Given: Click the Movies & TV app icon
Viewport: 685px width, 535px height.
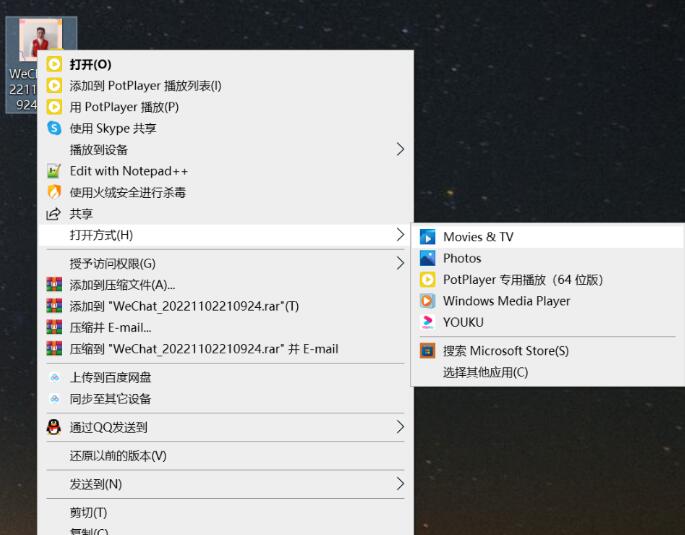Looking at the screenshot, I should tap(427, 237).
